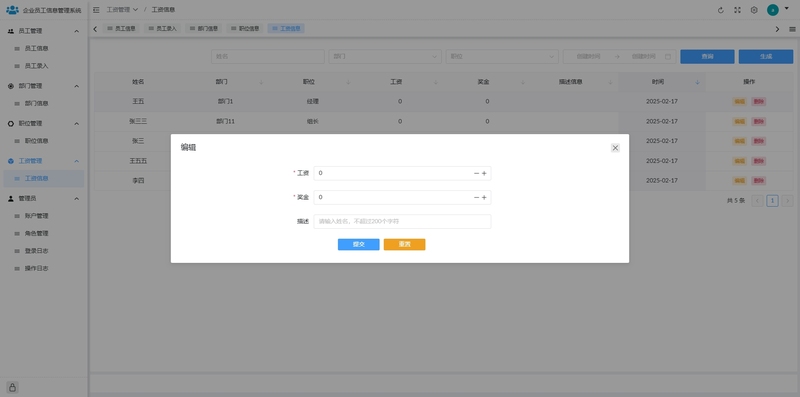Click 编辑 in the 张三三 row

[739, 121]
